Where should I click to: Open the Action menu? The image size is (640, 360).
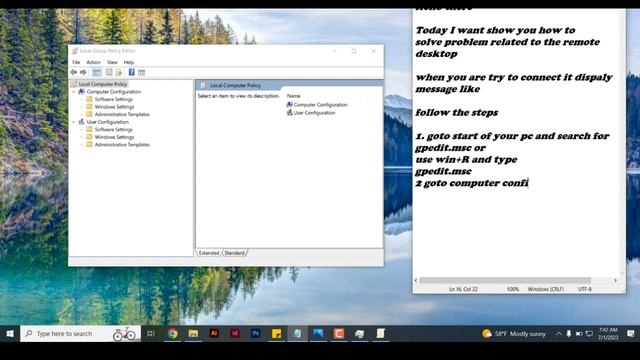click(x=93, y=62)
